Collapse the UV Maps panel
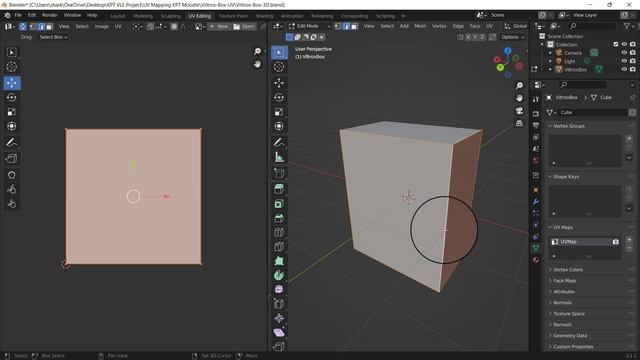 pos(562,227)
